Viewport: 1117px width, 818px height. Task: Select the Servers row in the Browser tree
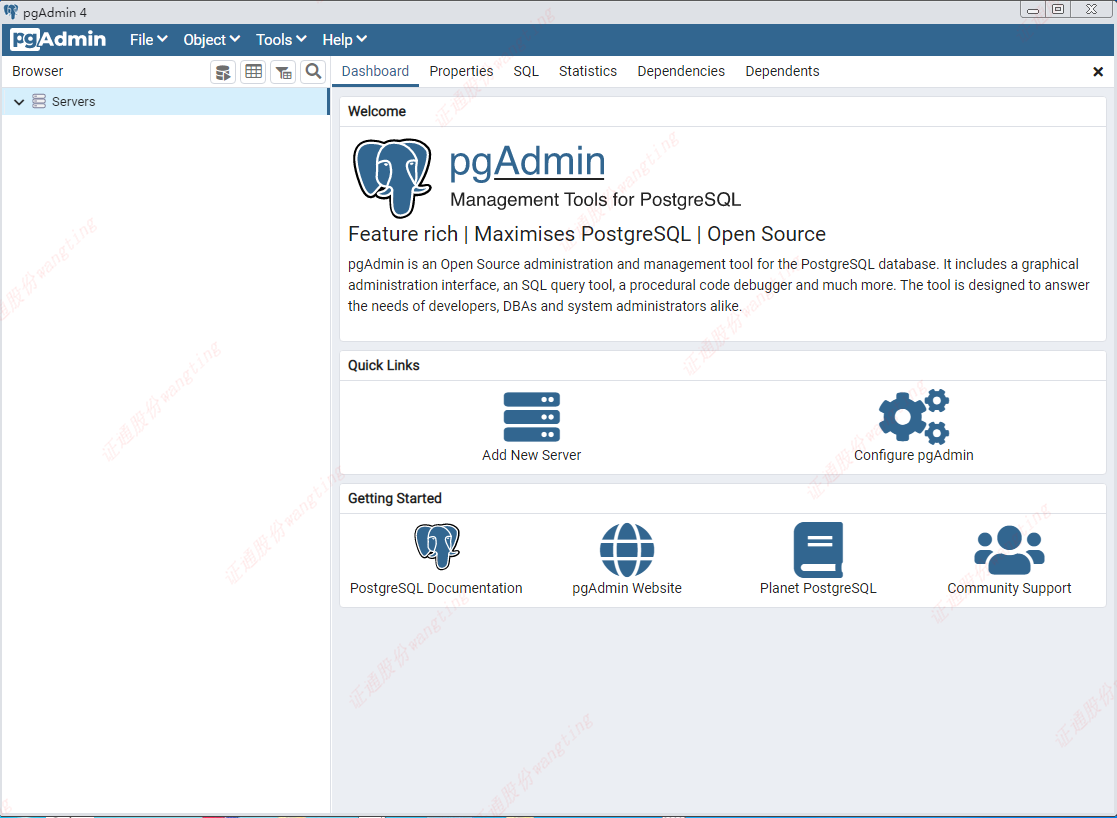click(x=165, y=102)
